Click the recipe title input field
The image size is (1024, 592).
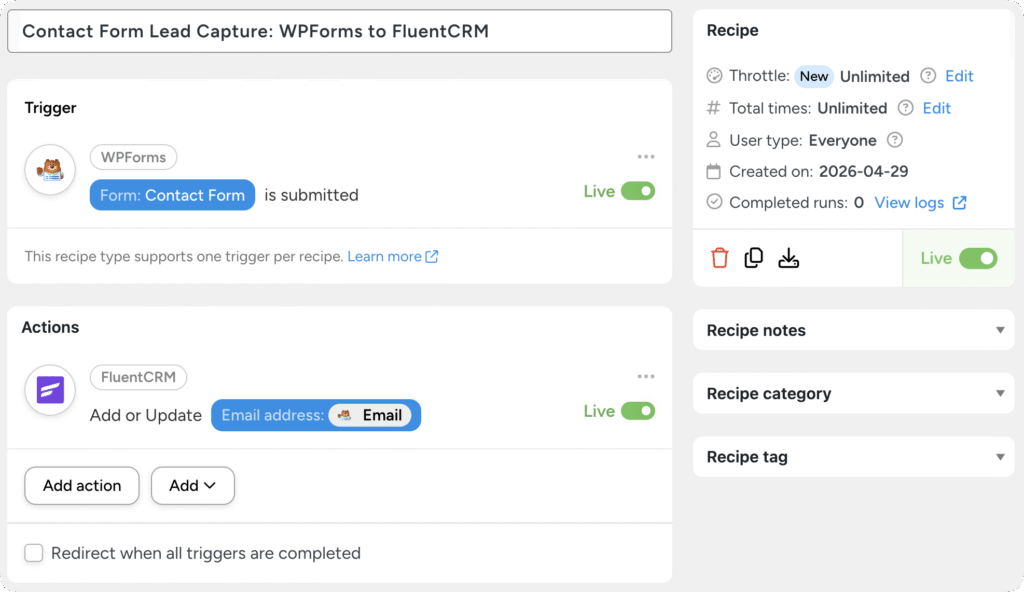point(340,31)
